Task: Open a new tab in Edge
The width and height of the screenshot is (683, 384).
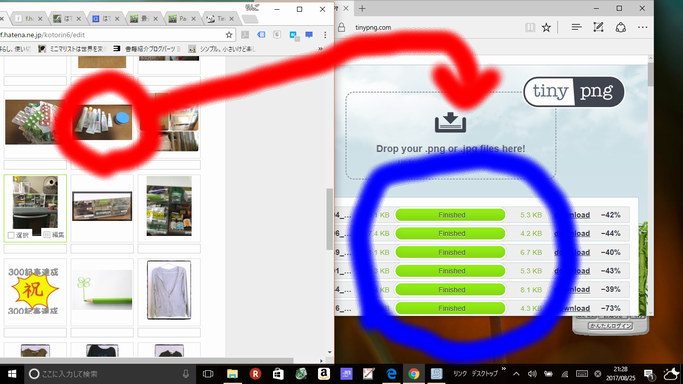Action: [x=362, y=8]
